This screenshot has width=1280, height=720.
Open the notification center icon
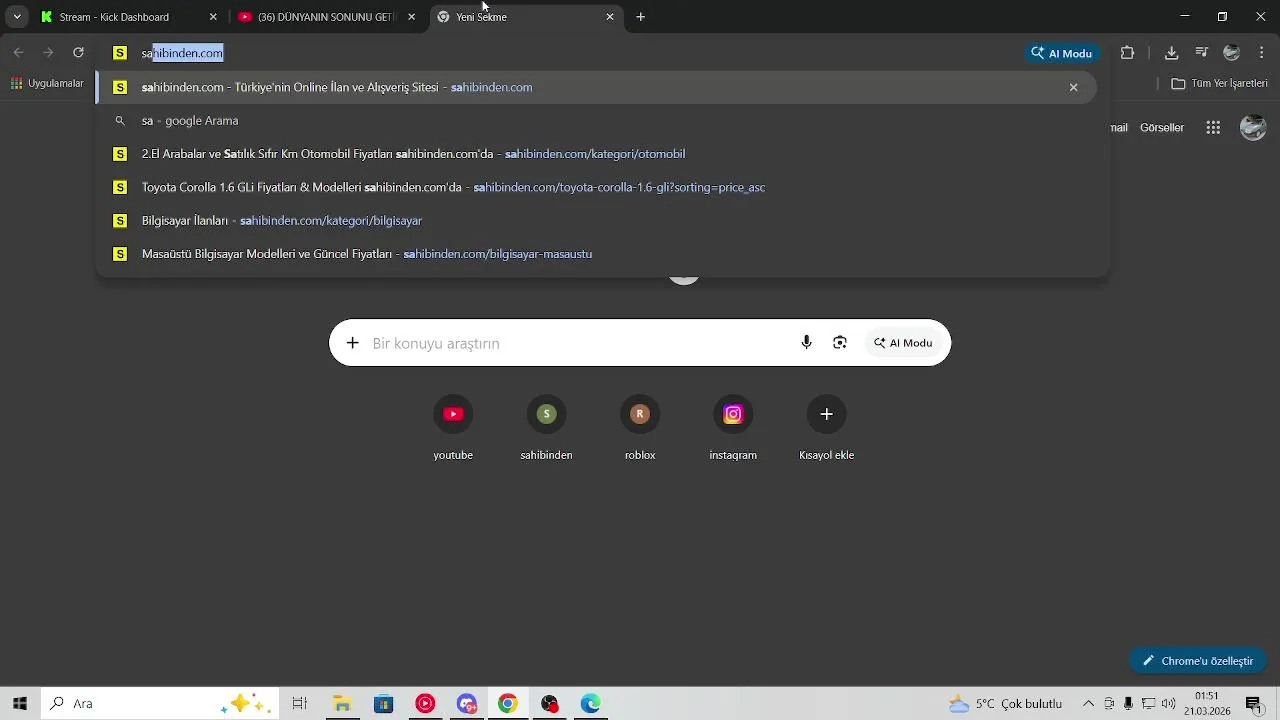coord(1253,704)
